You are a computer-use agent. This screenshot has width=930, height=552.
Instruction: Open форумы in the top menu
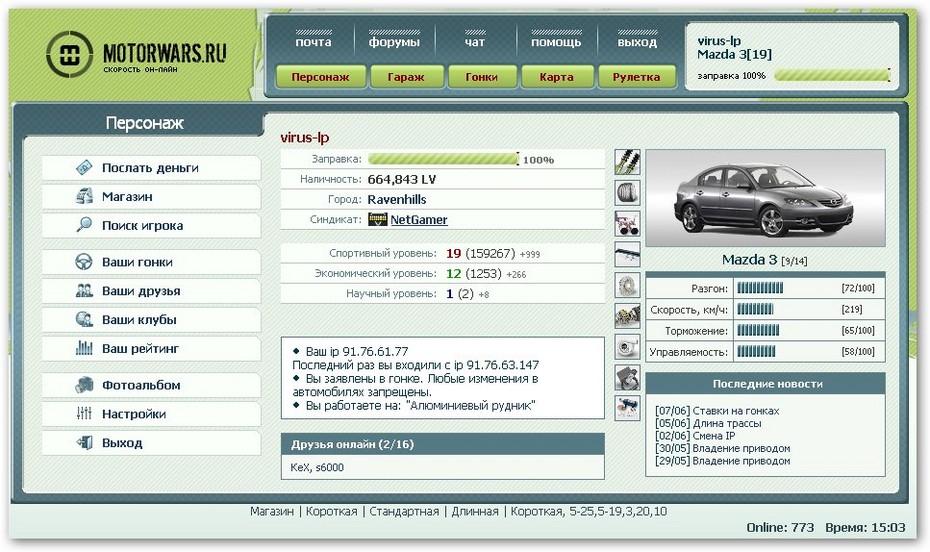pyautogui.click(x=394, y=43)
